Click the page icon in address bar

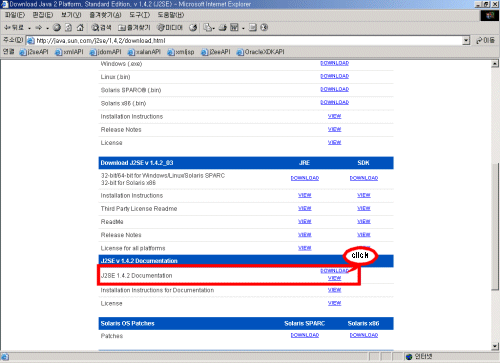[x=31, y=41]
